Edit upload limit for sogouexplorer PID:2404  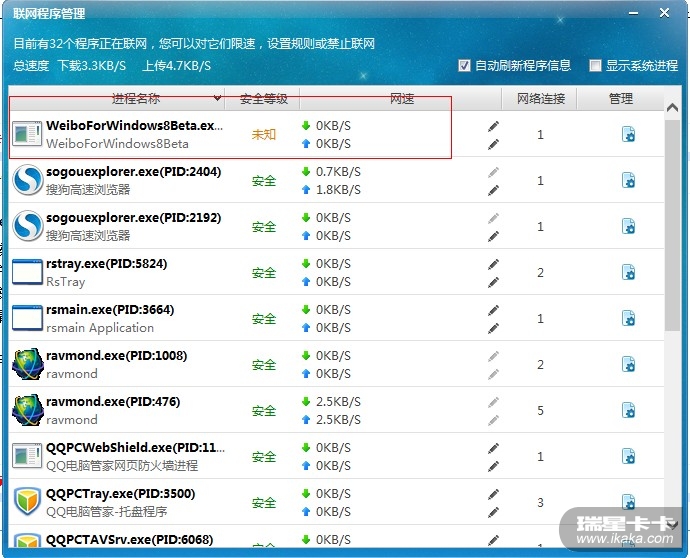coord(493,190)
